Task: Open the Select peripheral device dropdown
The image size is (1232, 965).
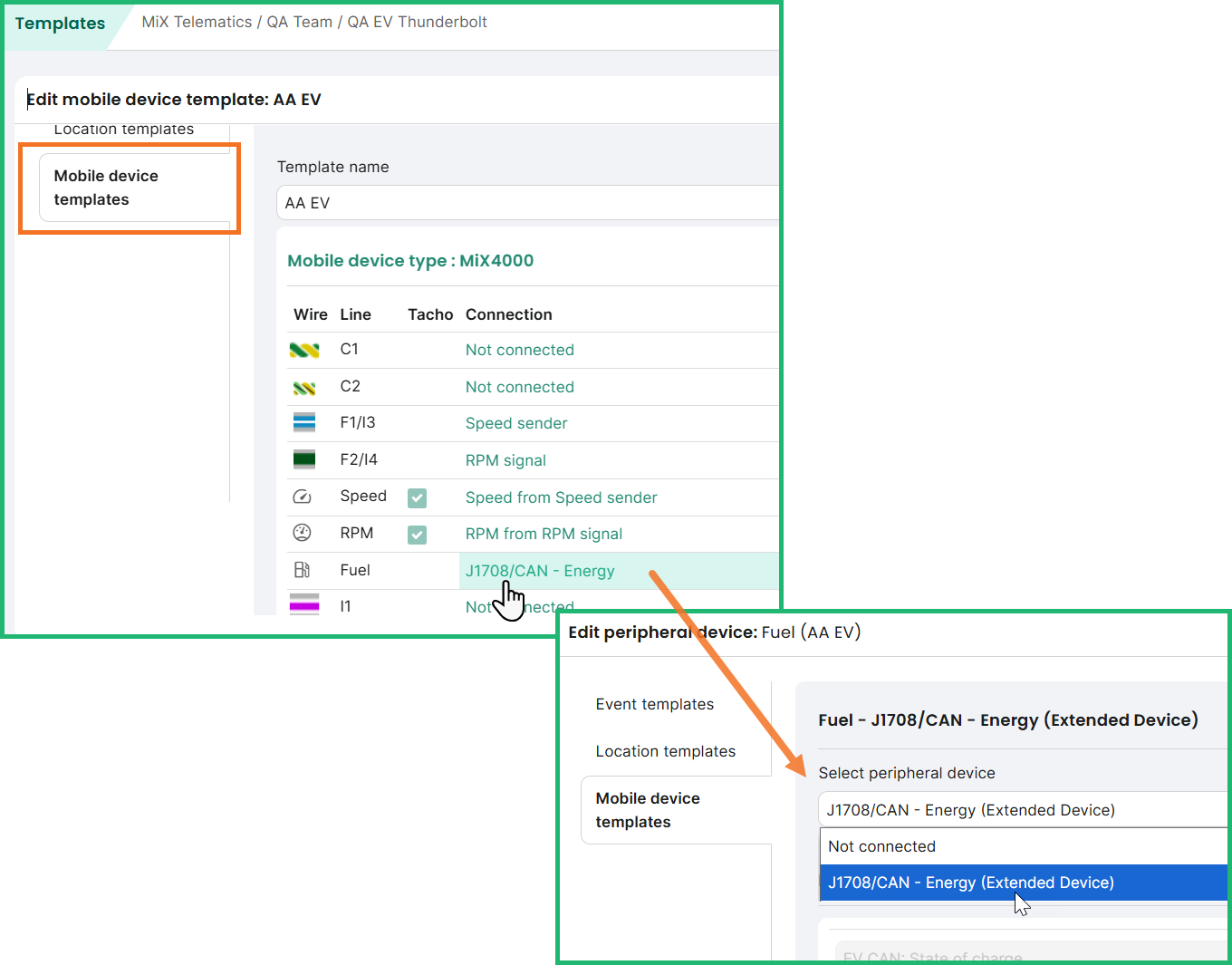Action: pyautogui.click(x=1023, y=810)
